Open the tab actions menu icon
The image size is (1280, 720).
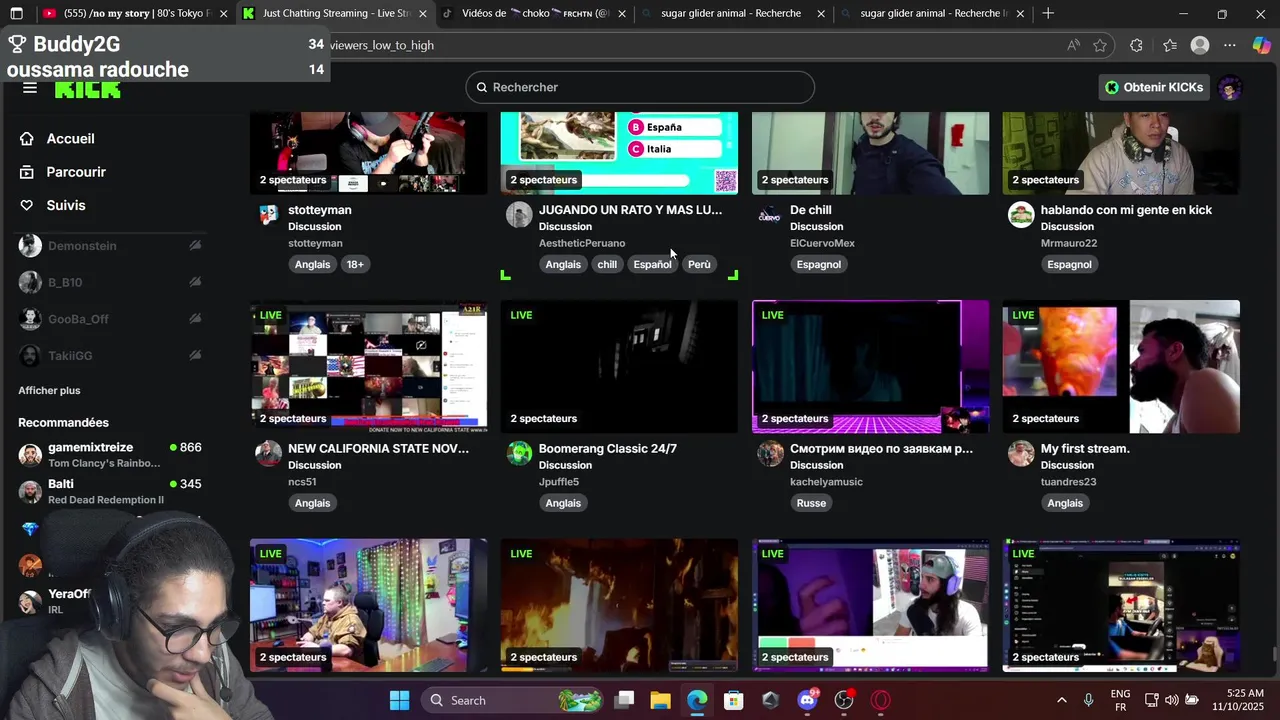(16, 14)
